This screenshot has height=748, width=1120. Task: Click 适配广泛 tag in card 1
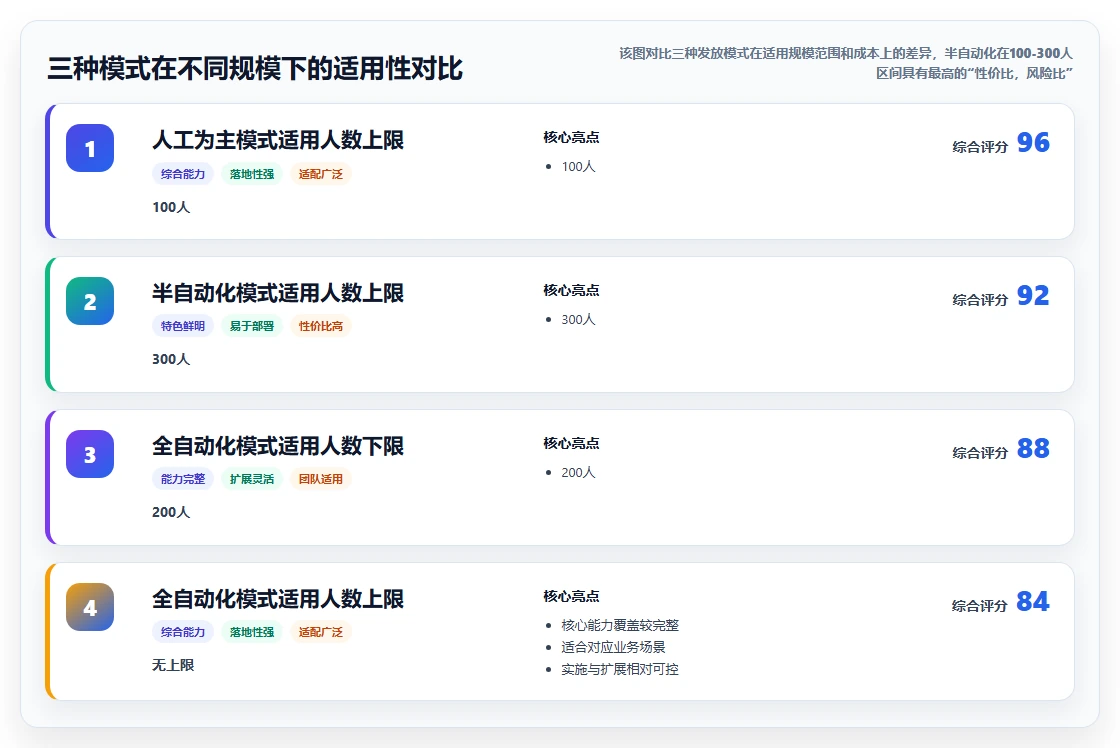[x=321, y=174]
